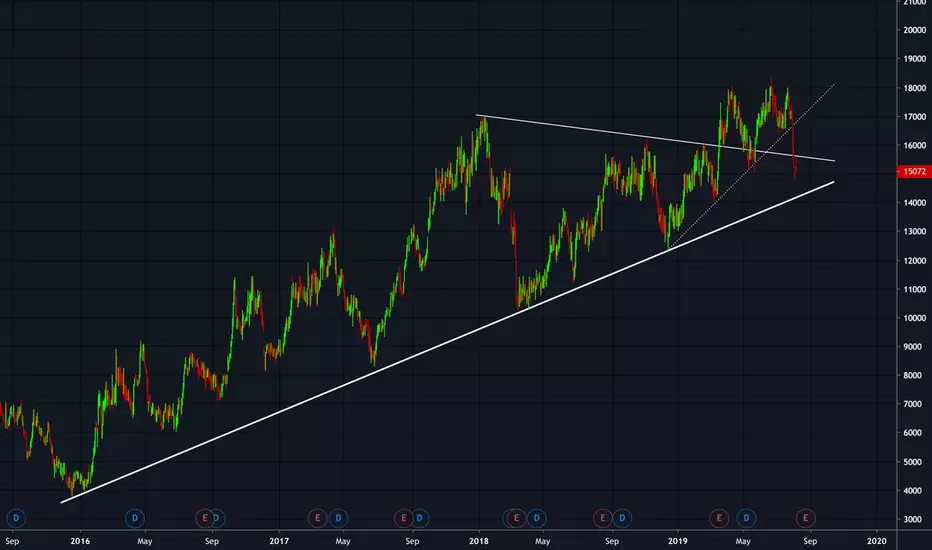The height and width of the screenshot is (550, 932).
Task: Click the dividend D marker before May 2018
Action: pos(536,518)
